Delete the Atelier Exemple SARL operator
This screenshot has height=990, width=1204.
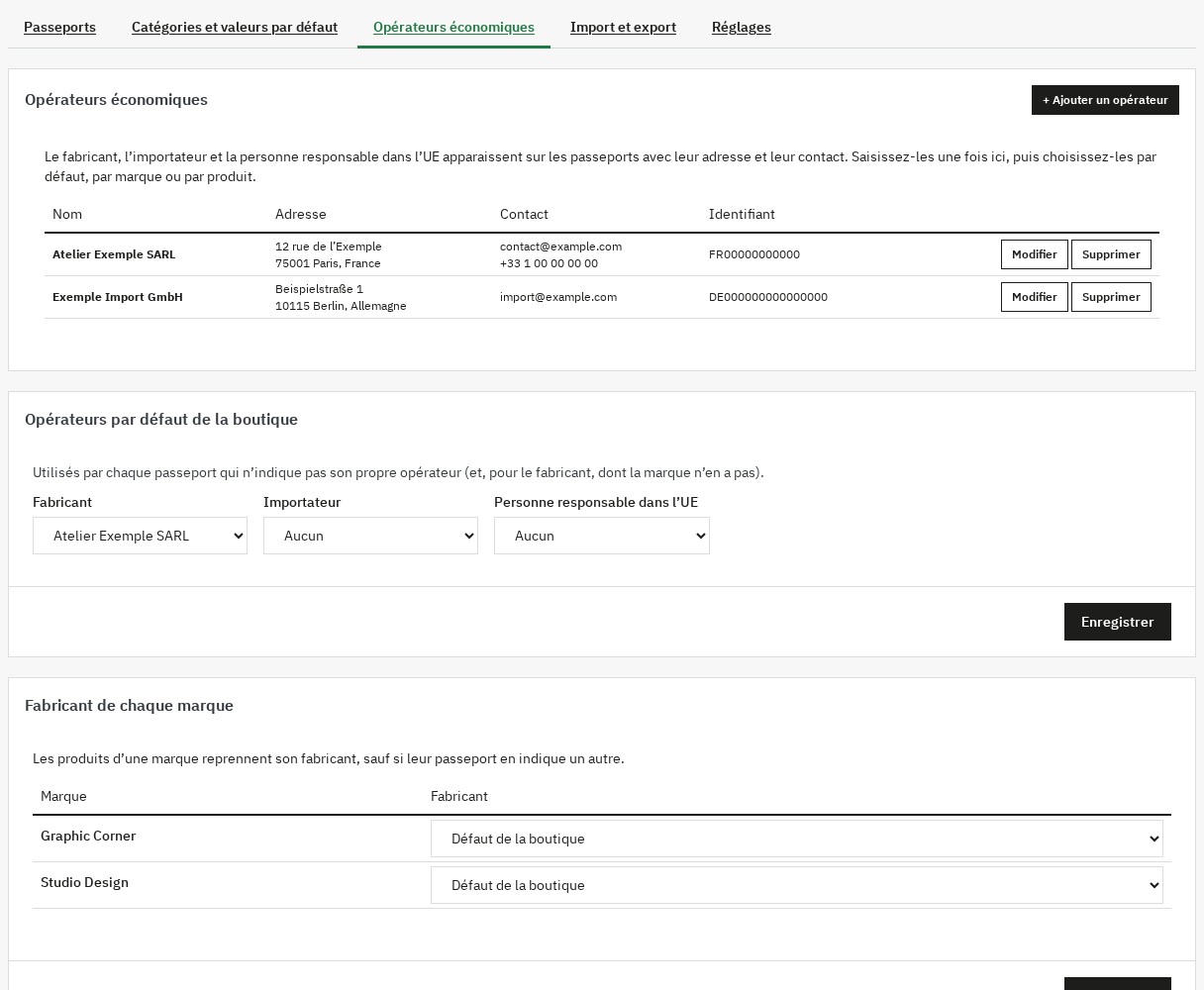(x=1111, y=254)
